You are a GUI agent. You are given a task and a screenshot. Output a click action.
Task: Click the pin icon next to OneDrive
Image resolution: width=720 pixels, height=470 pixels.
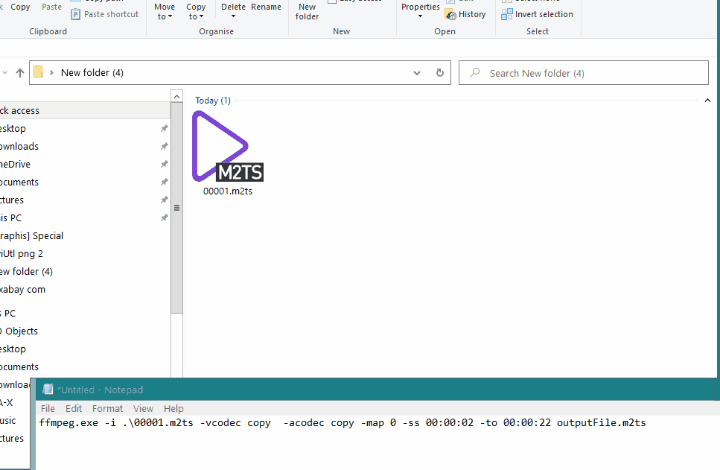pos(164,164)
